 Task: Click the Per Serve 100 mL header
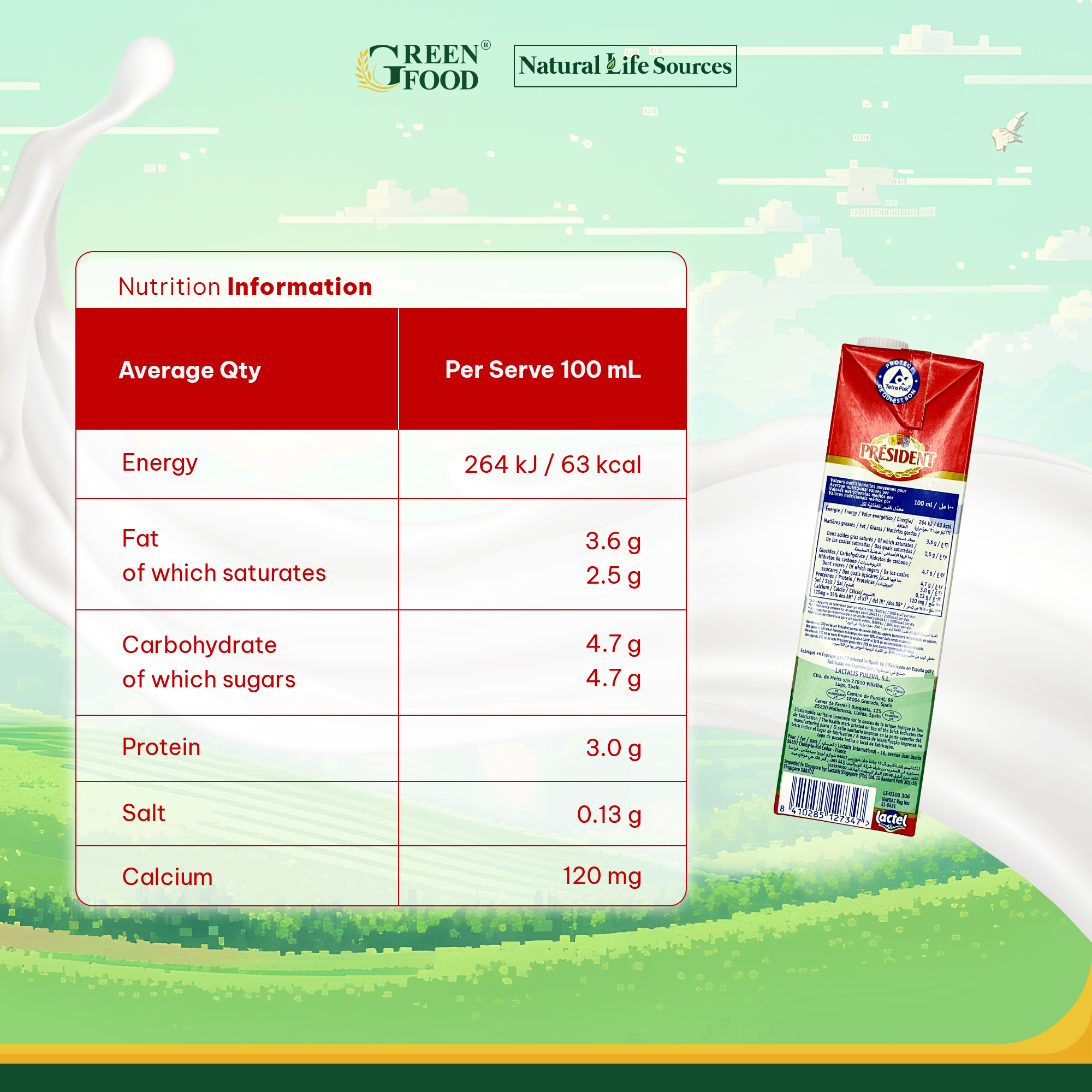(543, 370)
